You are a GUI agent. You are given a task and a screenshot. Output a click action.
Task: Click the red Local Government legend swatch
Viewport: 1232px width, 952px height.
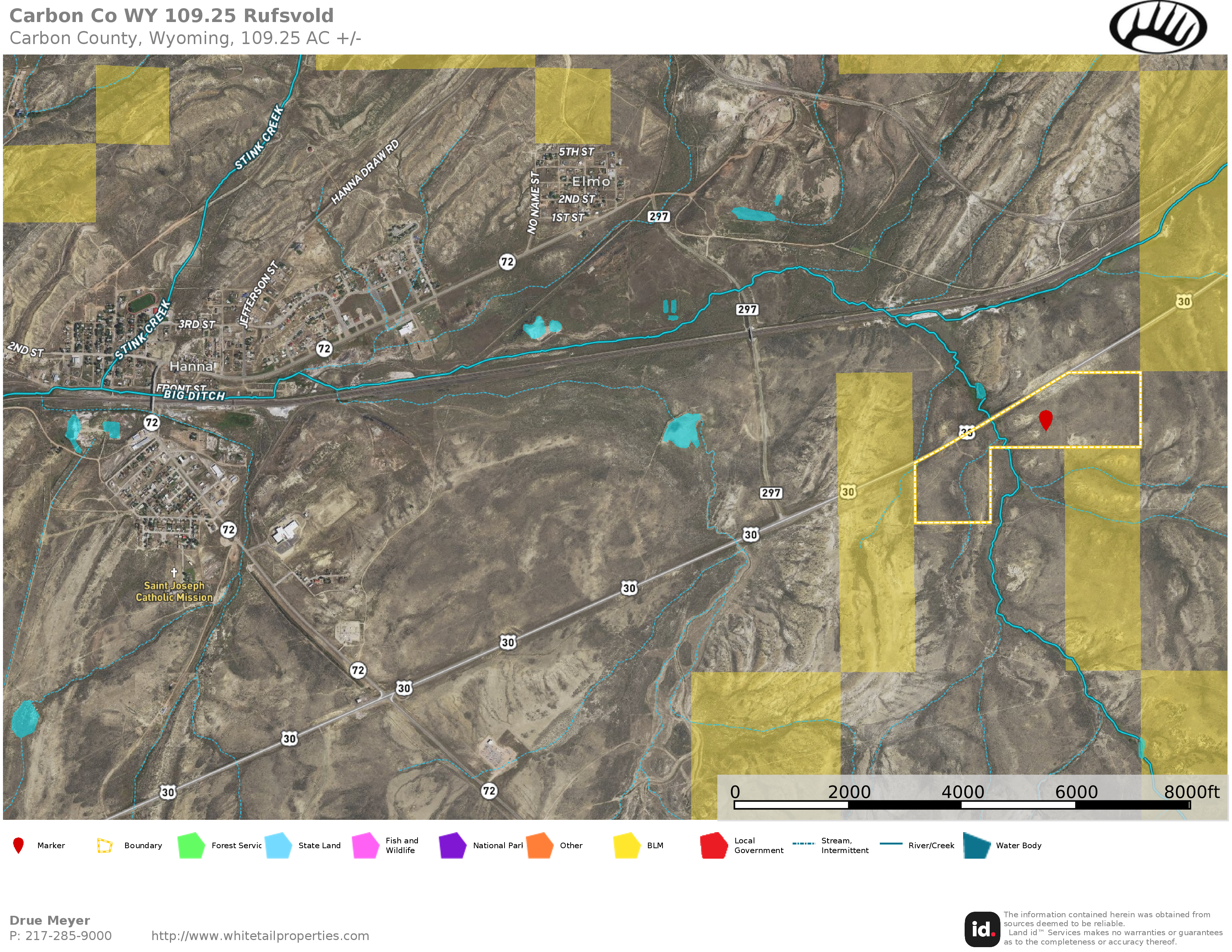[x=714, y=845]
